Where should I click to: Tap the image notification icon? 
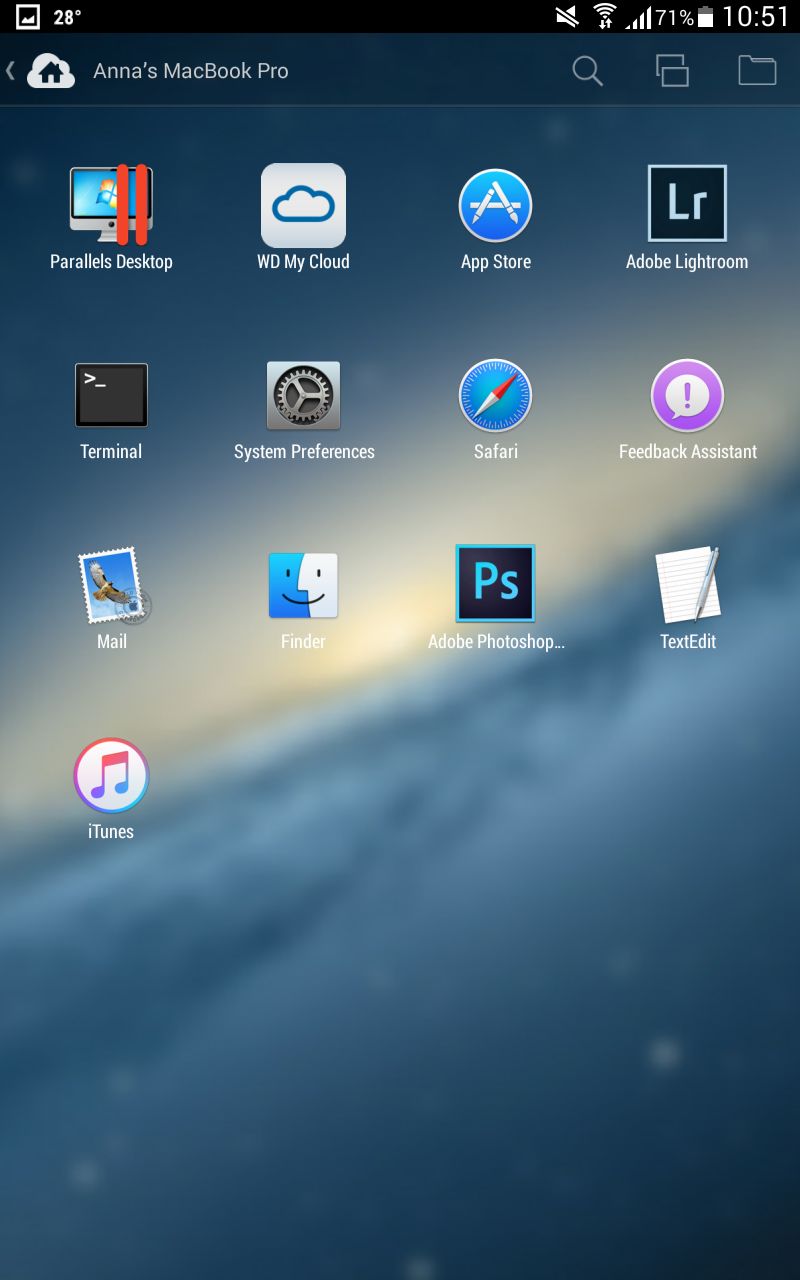point(28,17)
